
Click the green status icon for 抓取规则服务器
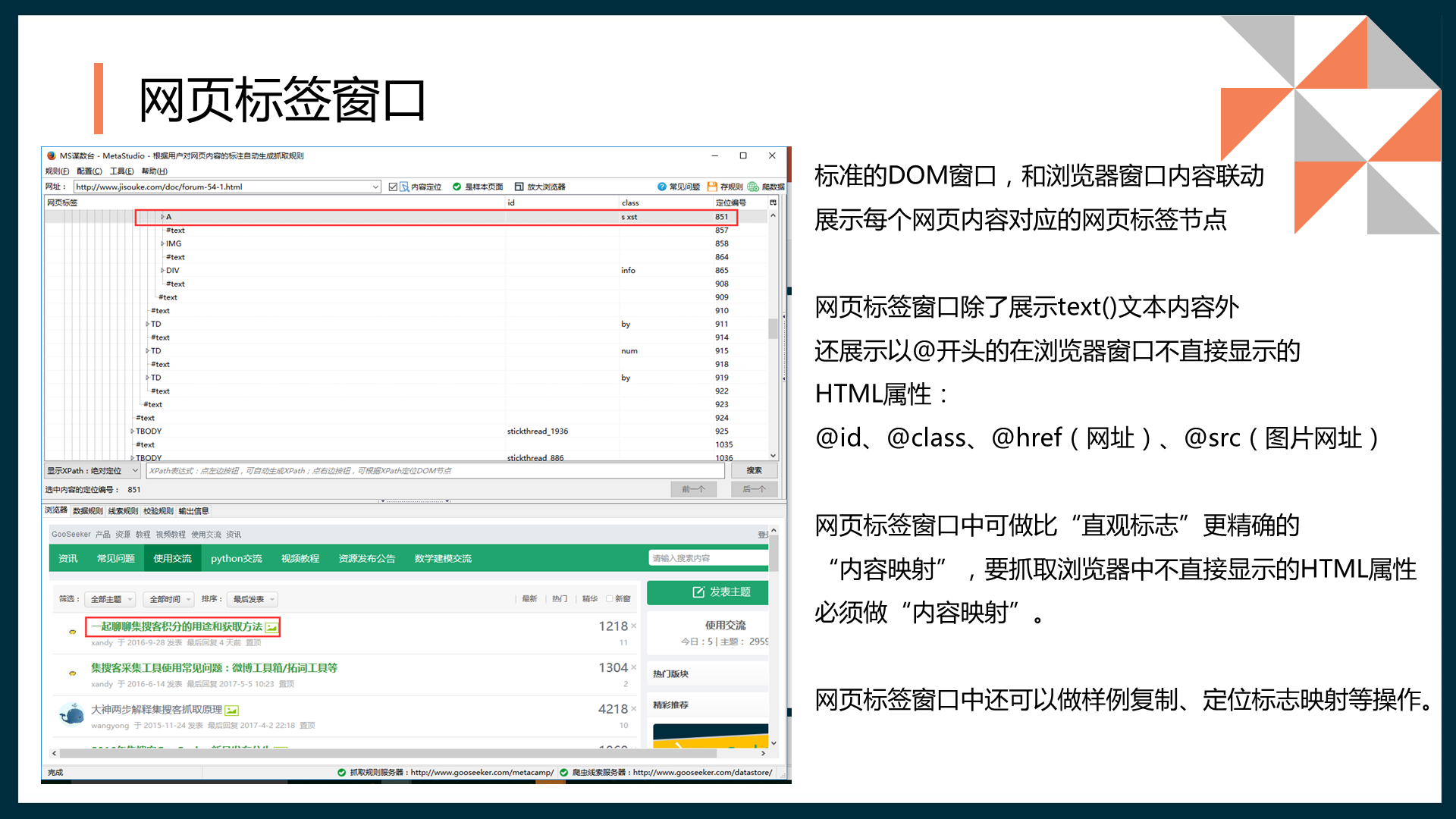(342, 772)
